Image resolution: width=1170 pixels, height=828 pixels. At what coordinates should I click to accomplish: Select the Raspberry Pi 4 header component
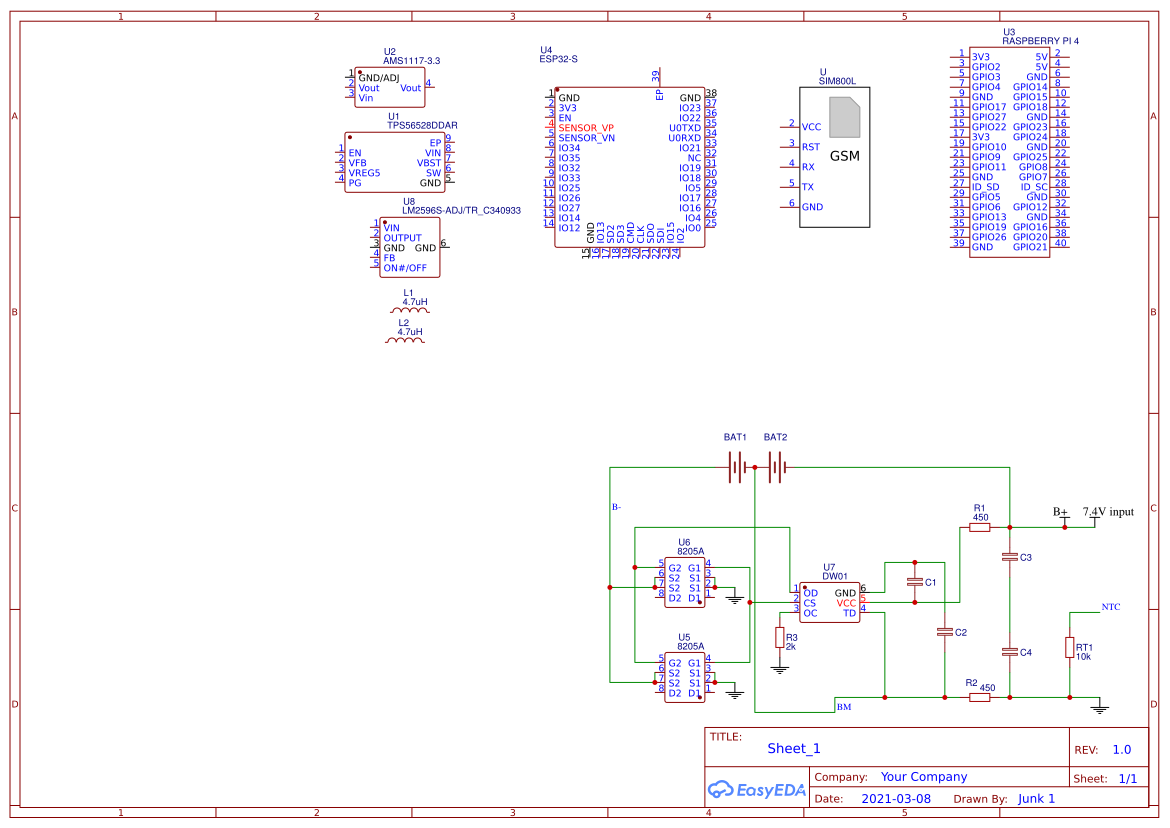[x=1009, y=151]
